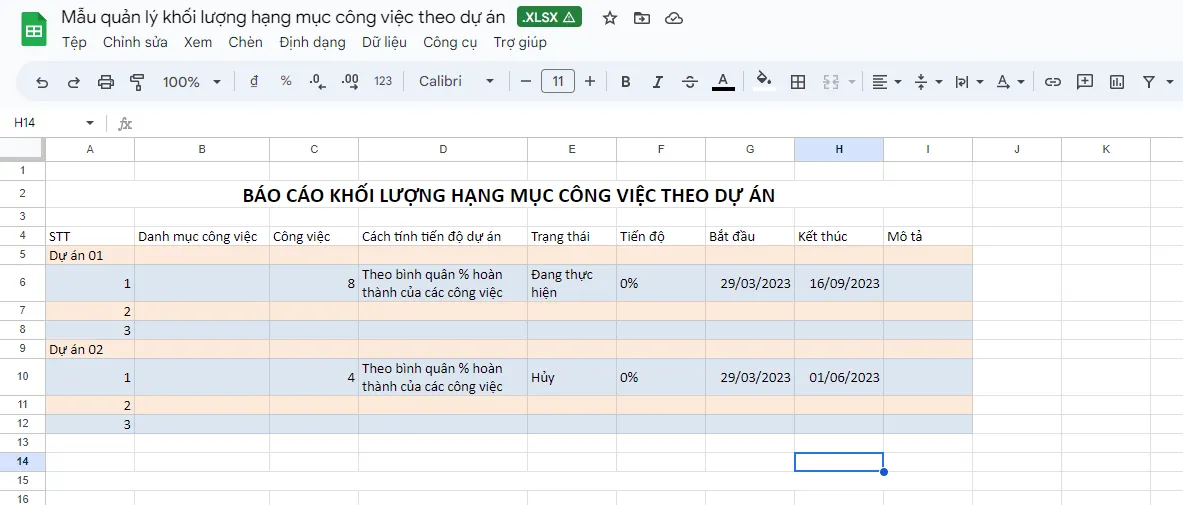This screenshot has height=505, width=1183.
Task: Open the Chèn menu
Action: point(246,42)
